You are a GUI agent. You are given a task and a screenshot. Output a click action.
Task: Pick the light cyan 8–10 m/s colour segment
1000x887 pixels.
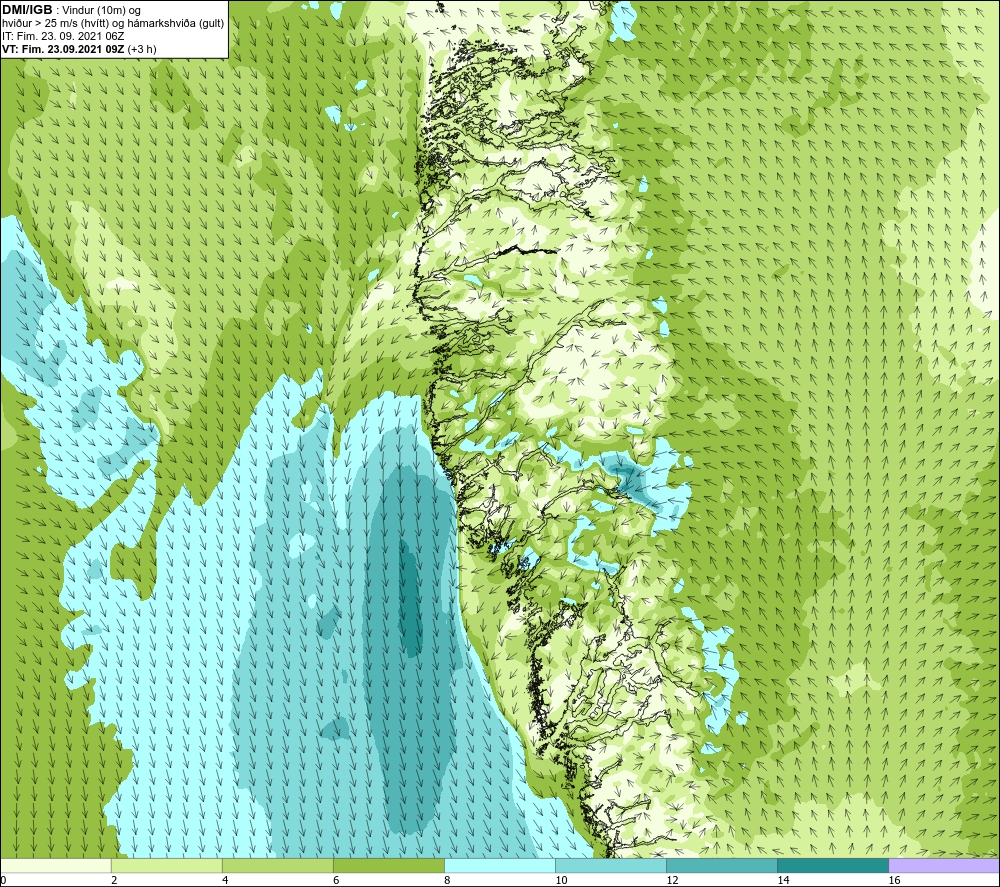coord(500,865)
